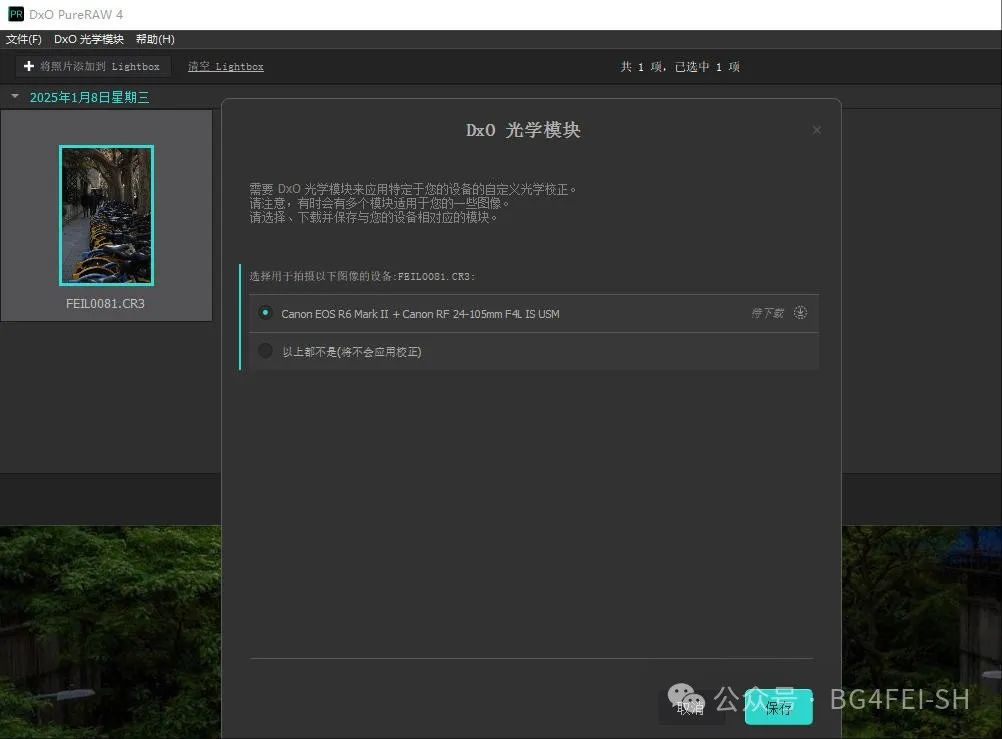The height and width of the screenshot is (739, 1002).
Task: Select the FEIL0081.CR3 thumbnail
Action: [x=107, y=215]
